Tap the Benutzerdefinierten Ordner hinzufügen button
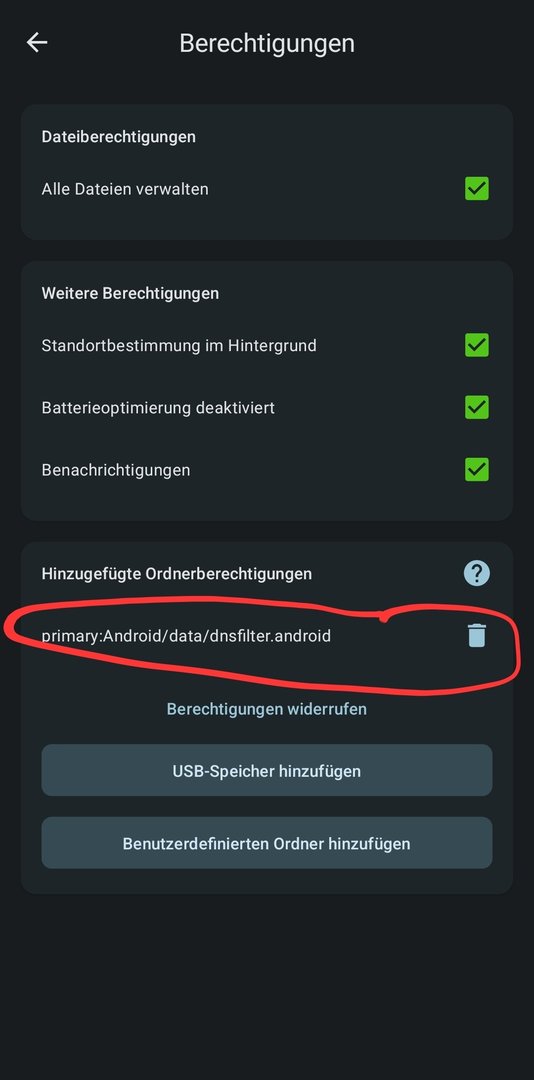The width and height of the screenshot is (534, 1080). click(x=267, y=843)
